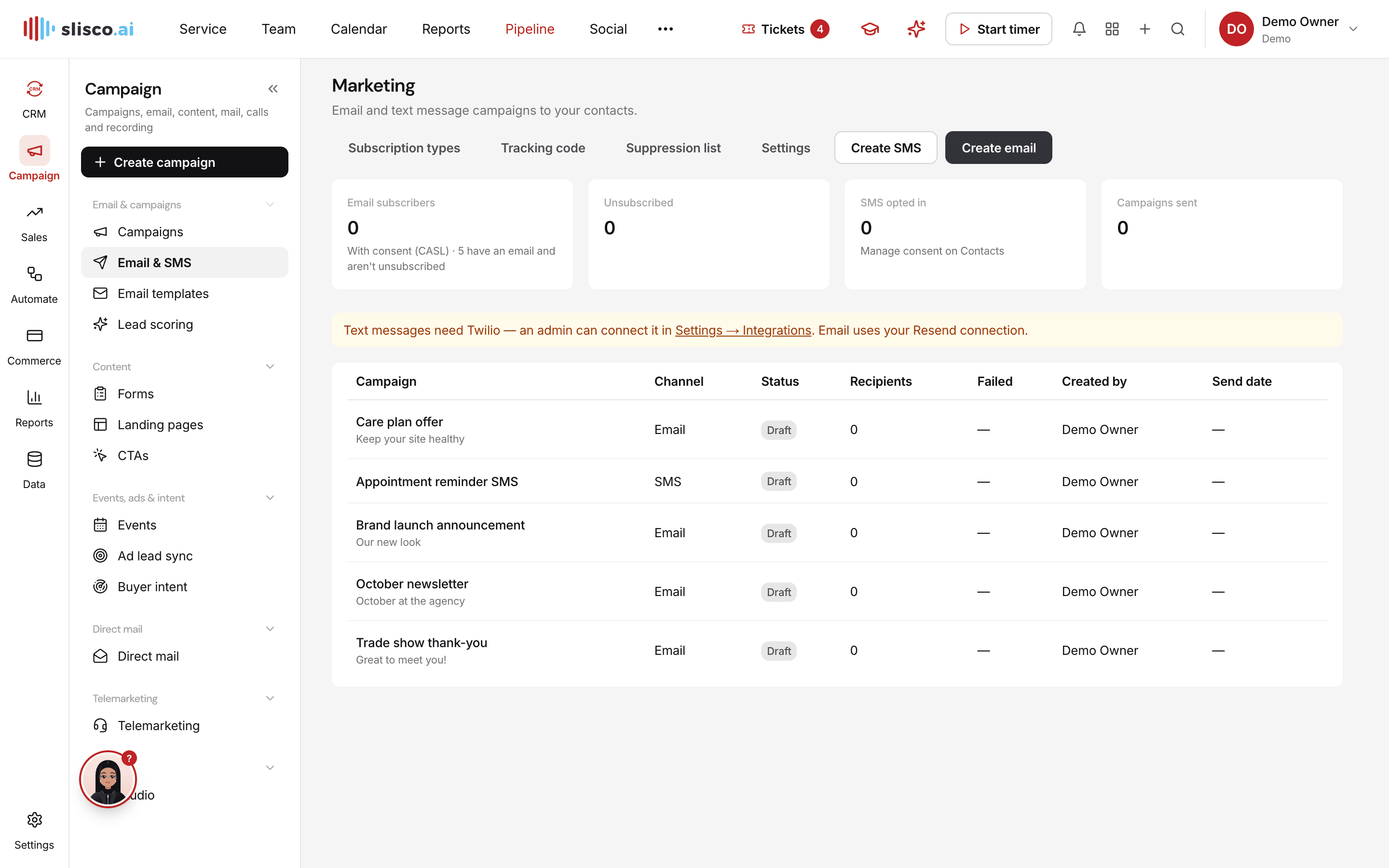This screenshot has width=1389, height=868.
Task: Open the Reports icon in left rail
Action: click(34, 408)
